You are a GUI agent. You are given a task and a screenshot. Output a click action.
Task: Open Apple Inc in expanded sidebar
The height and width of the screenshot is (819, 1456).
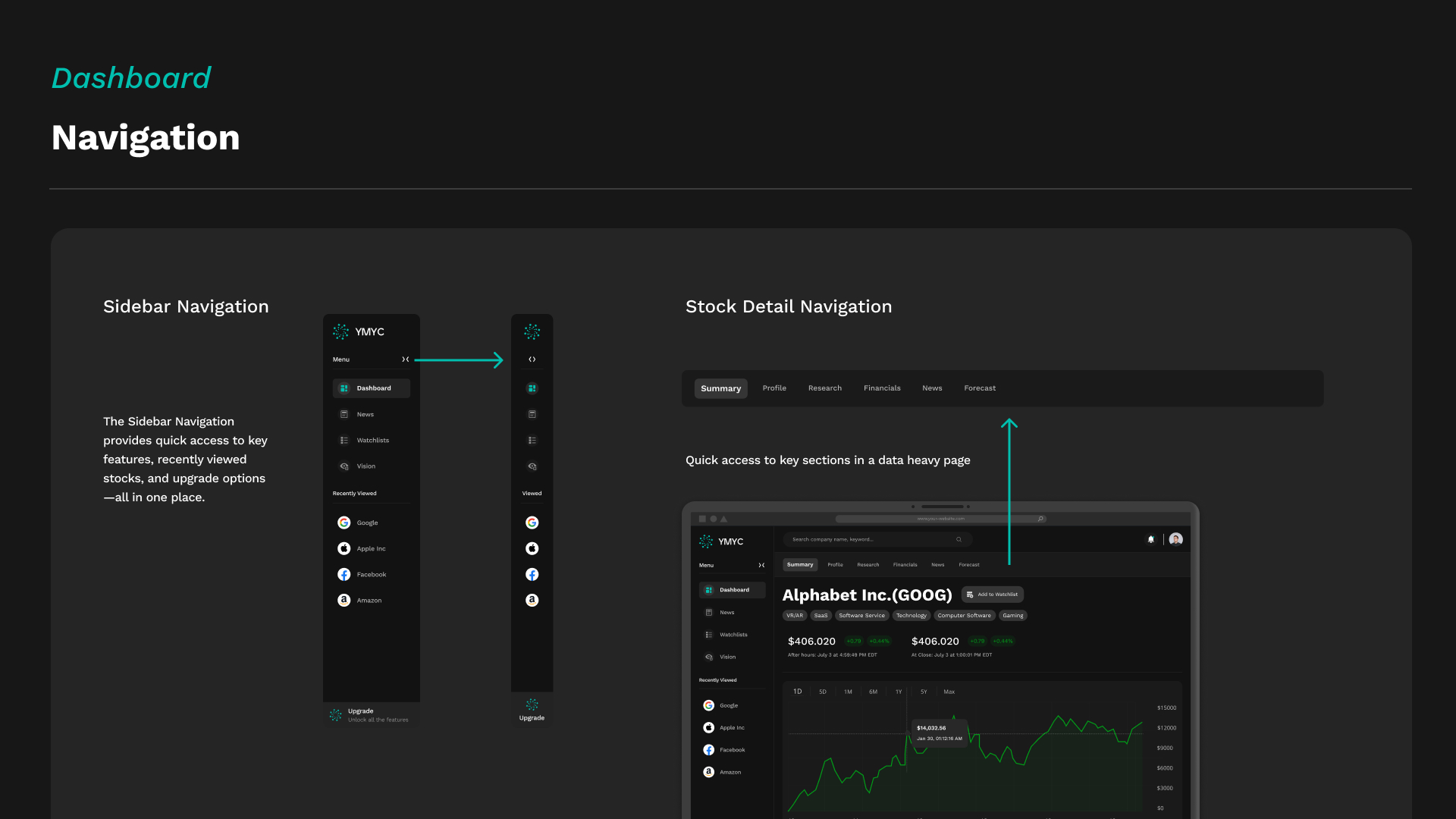(x=370, y=548)
